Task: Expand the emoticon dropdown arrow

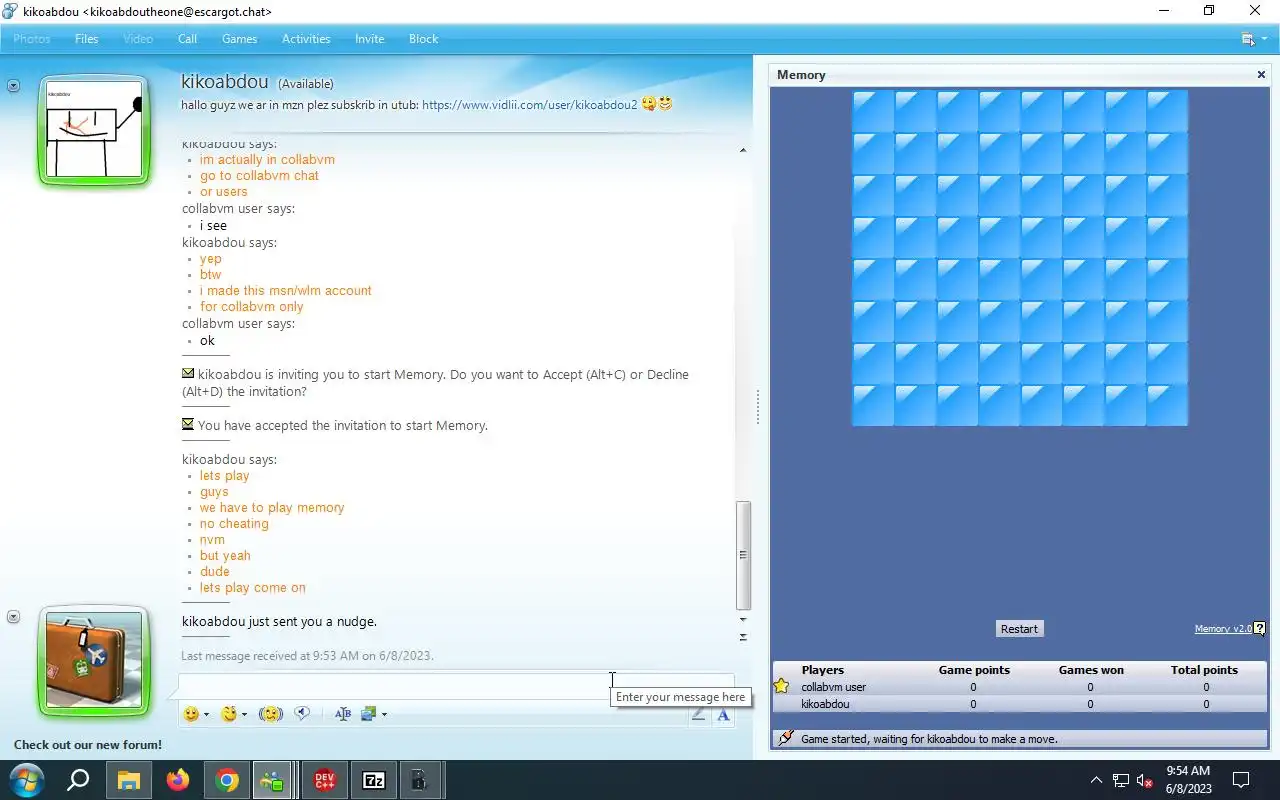Action: (x=207, y=715)
